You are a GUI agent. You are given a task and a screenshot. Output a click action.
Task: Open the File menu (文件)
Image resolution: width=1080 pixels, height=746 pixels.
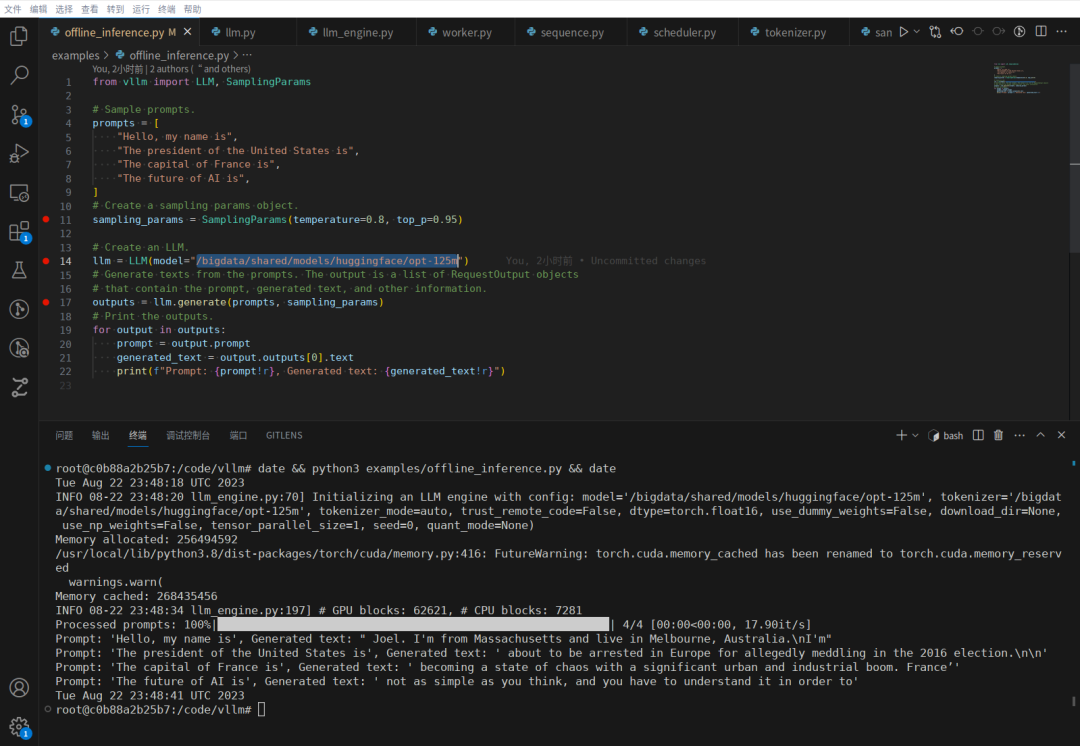coord(12,9)
